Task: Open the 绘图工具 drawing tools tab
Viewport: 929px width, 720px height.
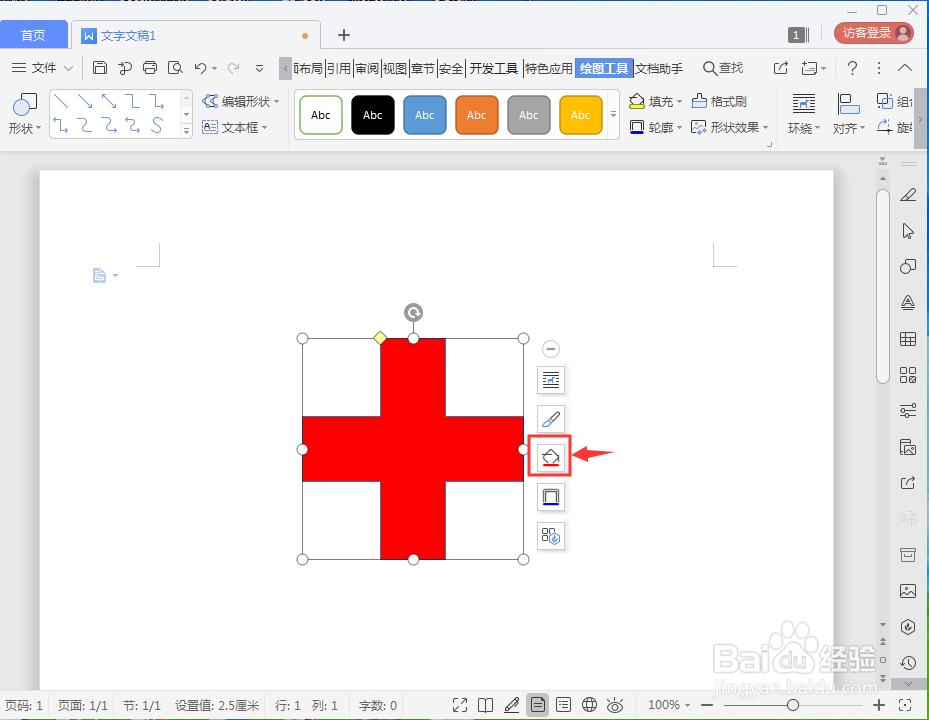Action: coord(604,69)
